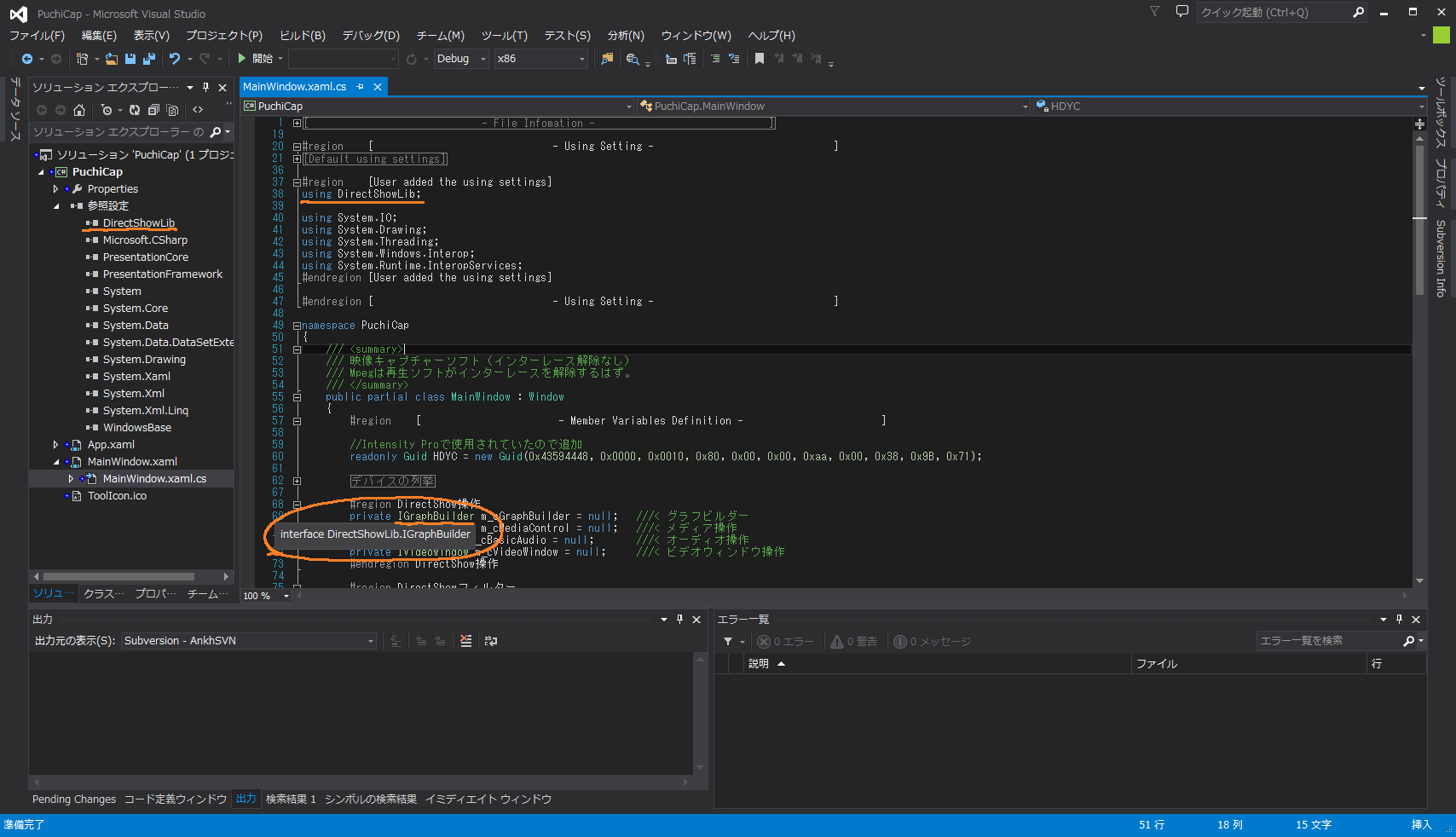Click the pending changes filter icon in Solution Explorer
1456x837 pixels.
click(x=107, y=110)
